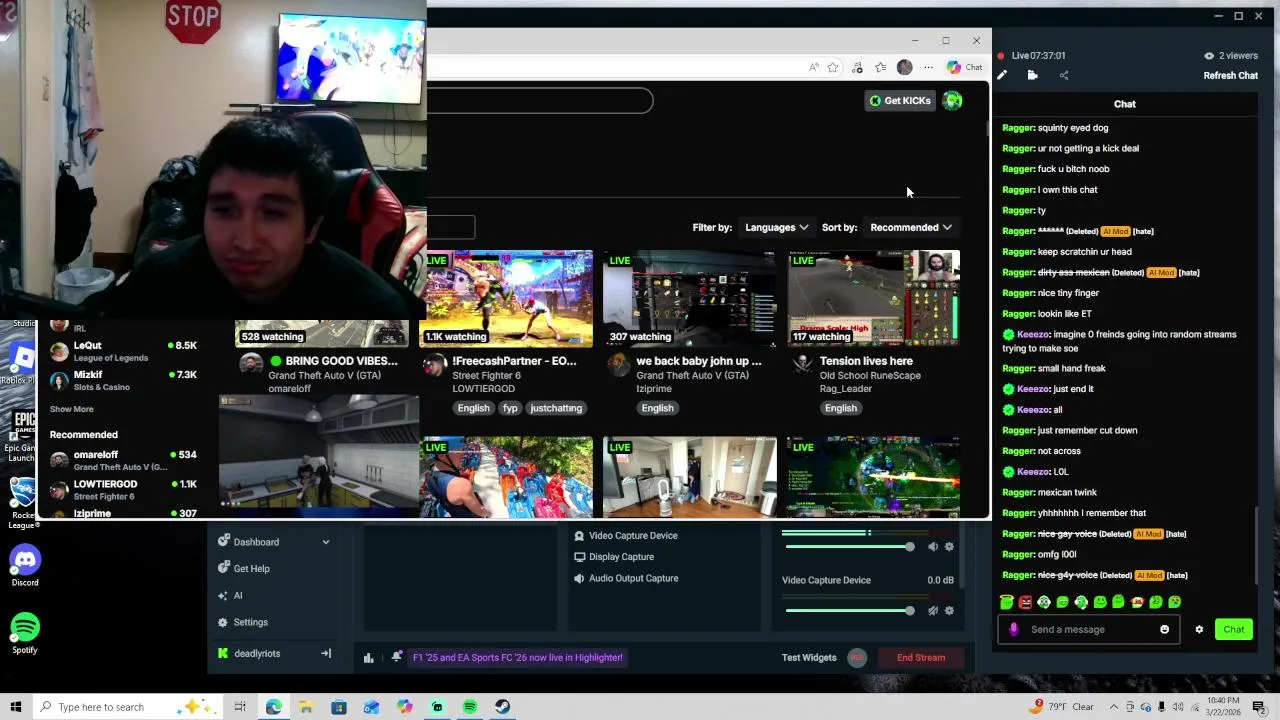
Task: Click the fyp tag under LOWTIERGOD
Action: tap(510, 408)
